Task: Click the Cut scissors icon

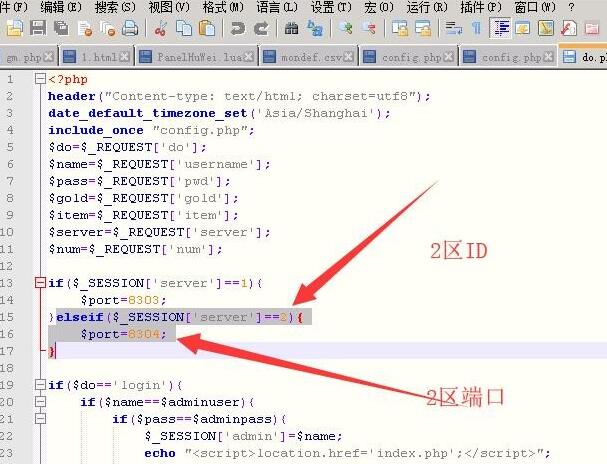Action: 162,29
